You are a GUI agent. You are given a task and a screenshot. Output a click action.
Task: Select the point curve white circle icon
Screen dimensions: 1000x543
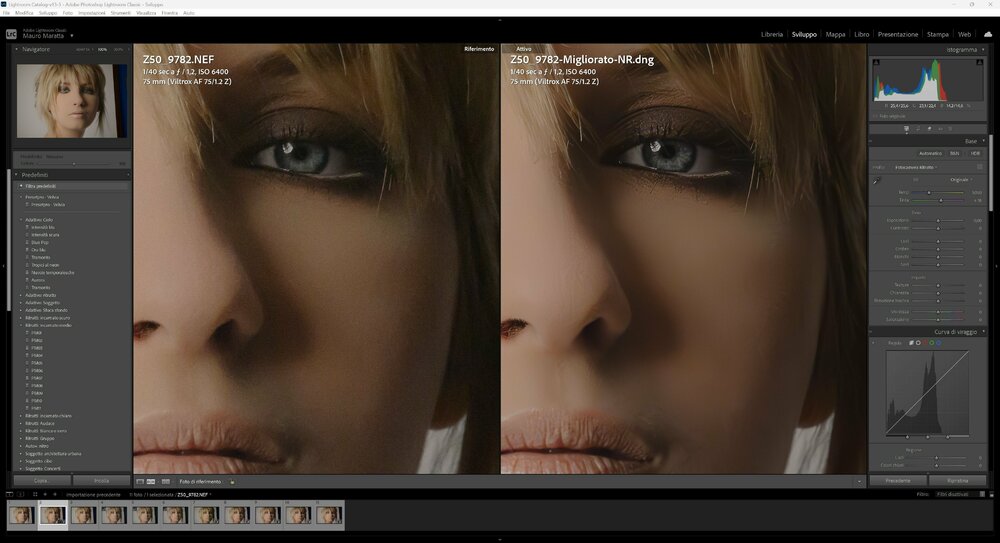click(918, 343)
